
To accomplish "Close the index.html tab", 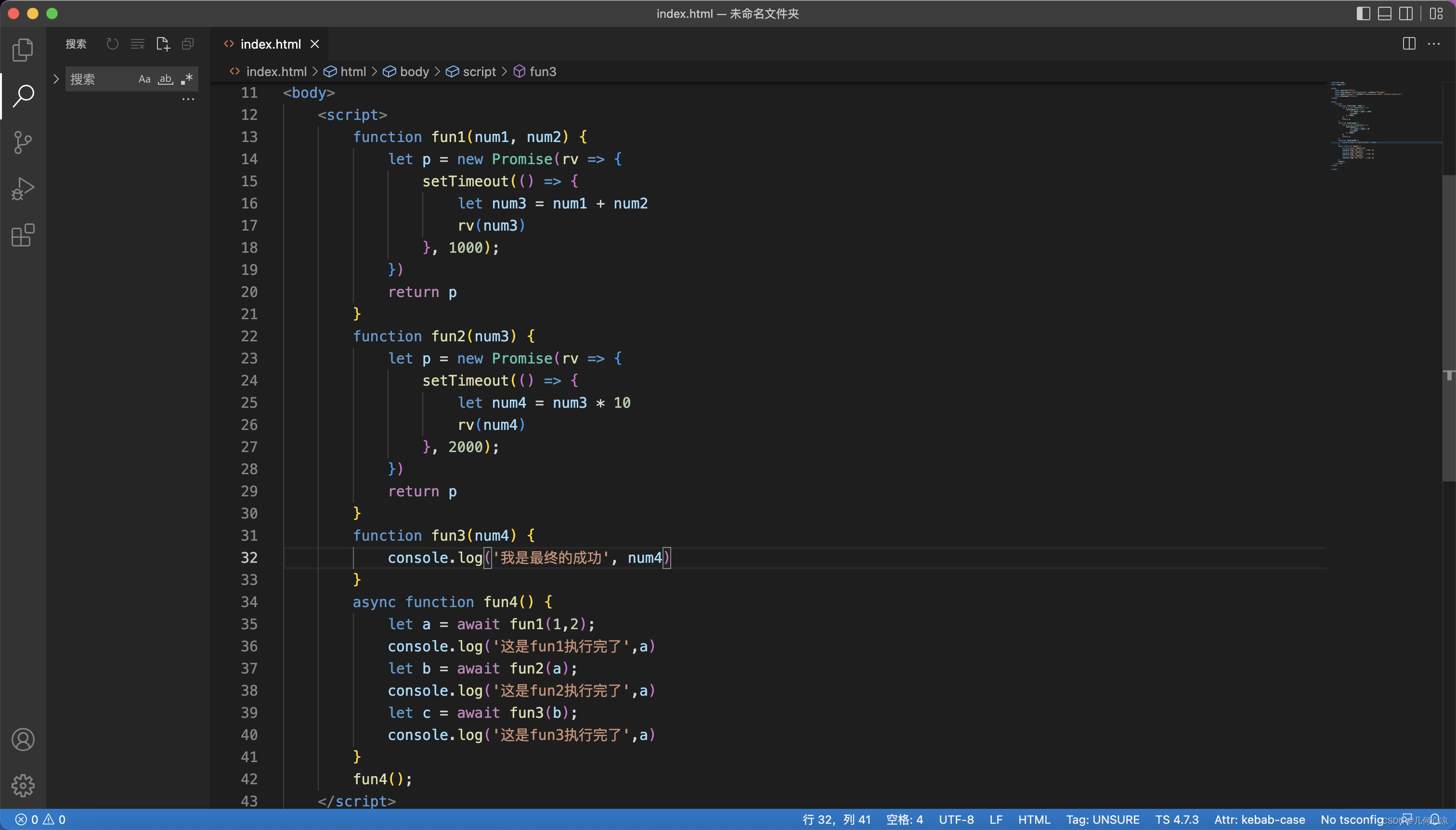I will click(x=315, y=44).
